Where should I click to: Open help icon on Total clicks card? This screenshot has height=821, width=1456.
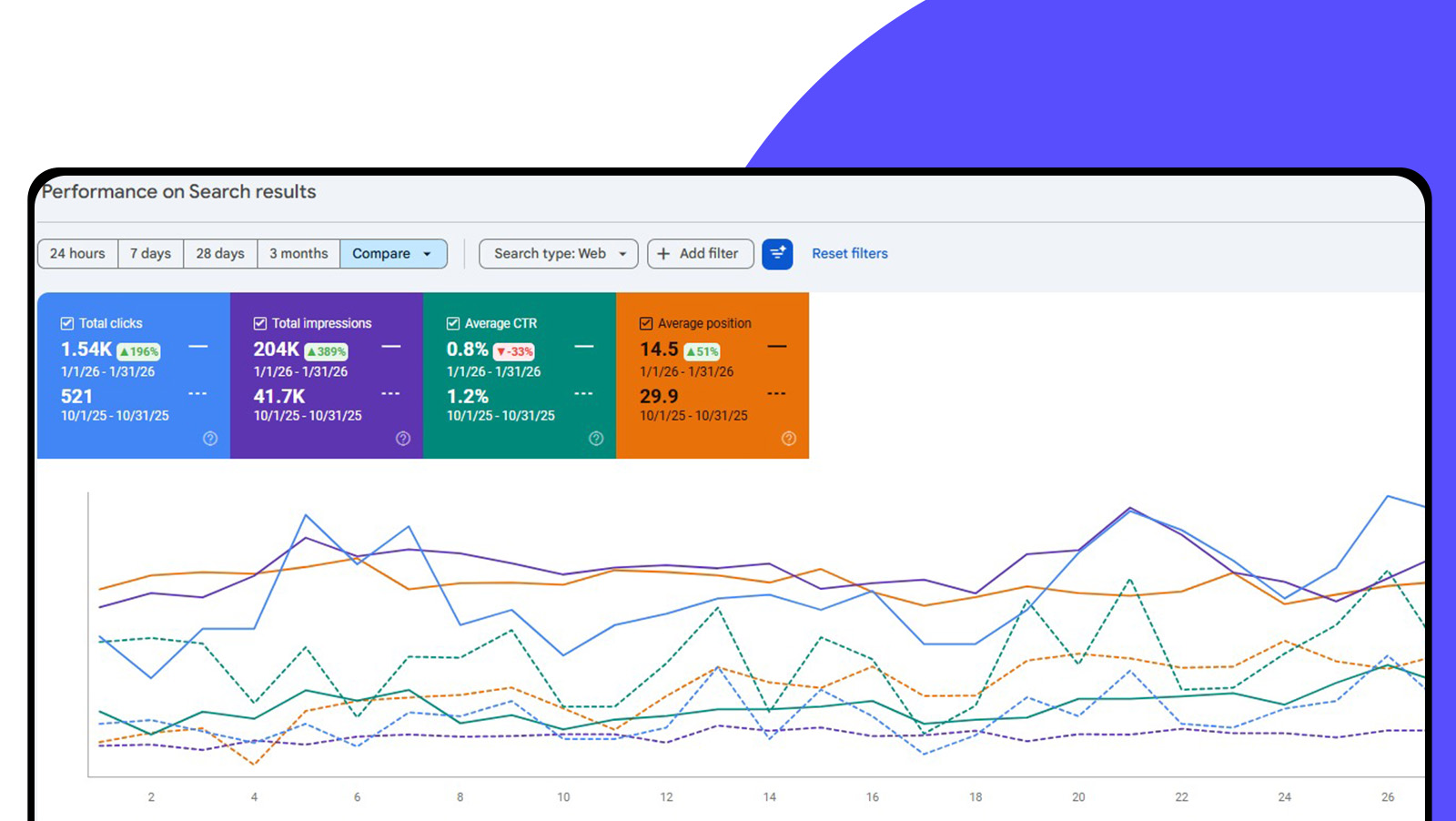(210, 439)
